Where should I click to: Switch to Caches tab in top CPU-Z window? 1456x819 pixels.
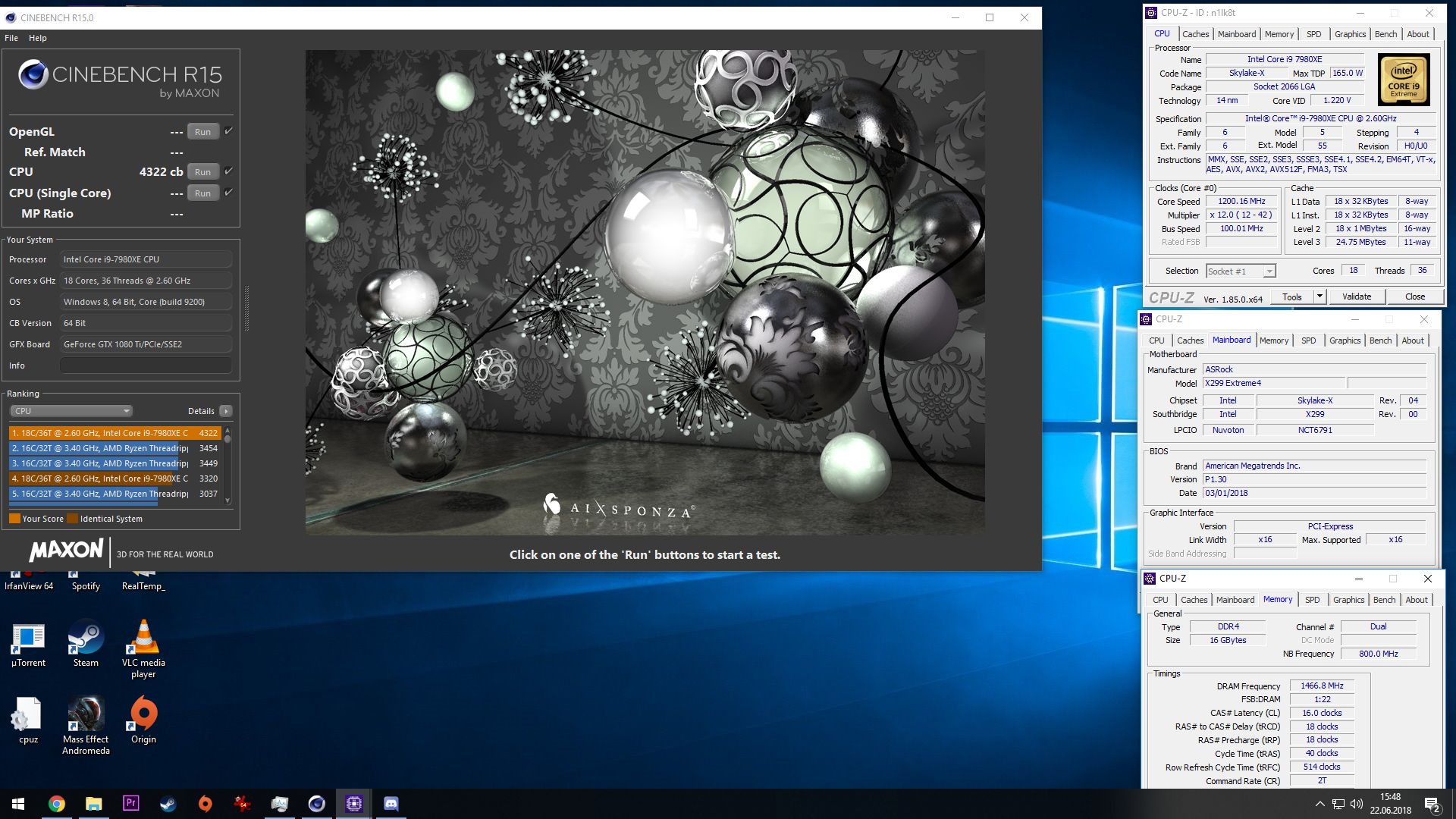click(1195, 34)
